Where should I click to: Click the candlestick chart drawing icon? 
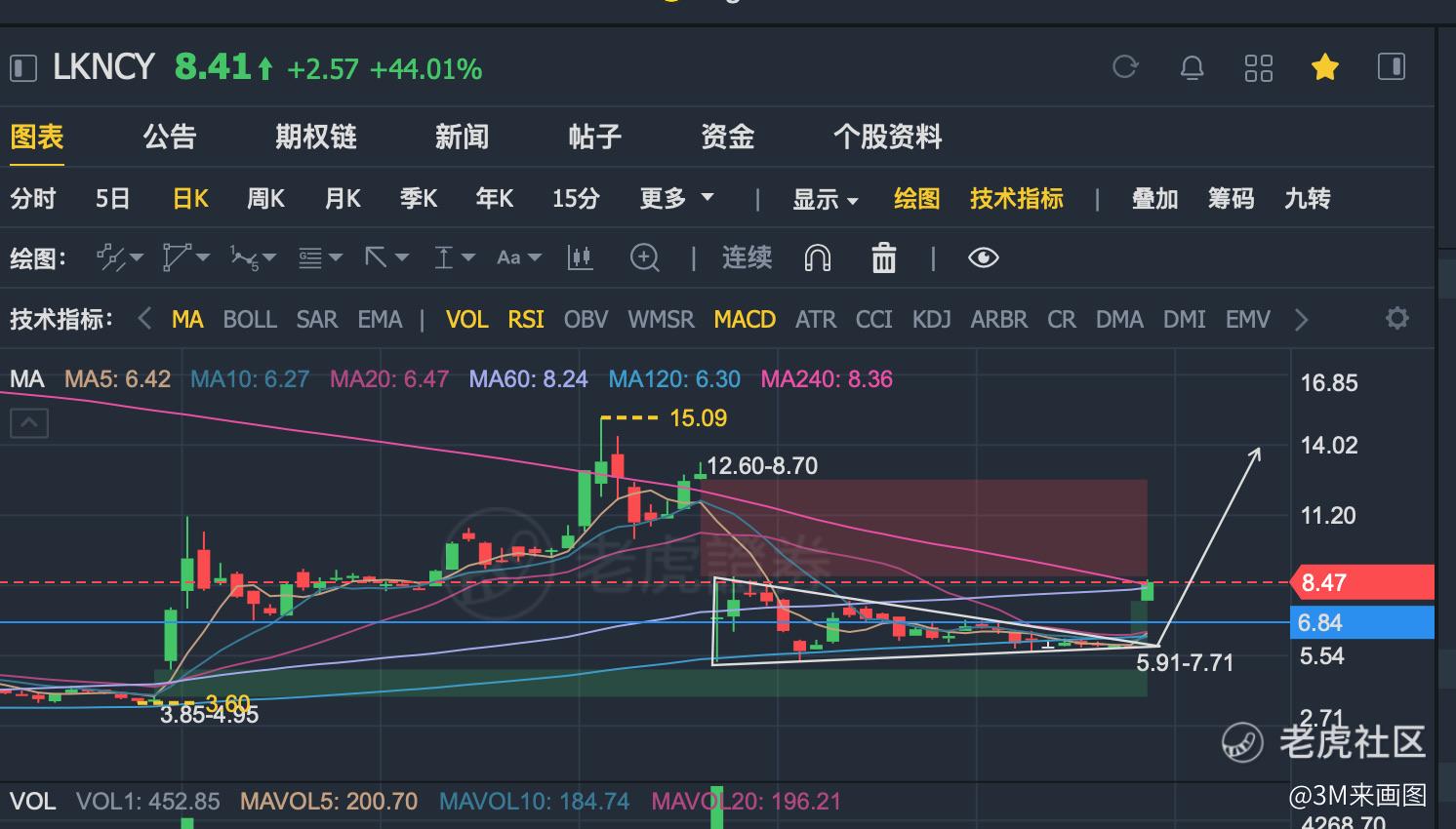point(580,257)
